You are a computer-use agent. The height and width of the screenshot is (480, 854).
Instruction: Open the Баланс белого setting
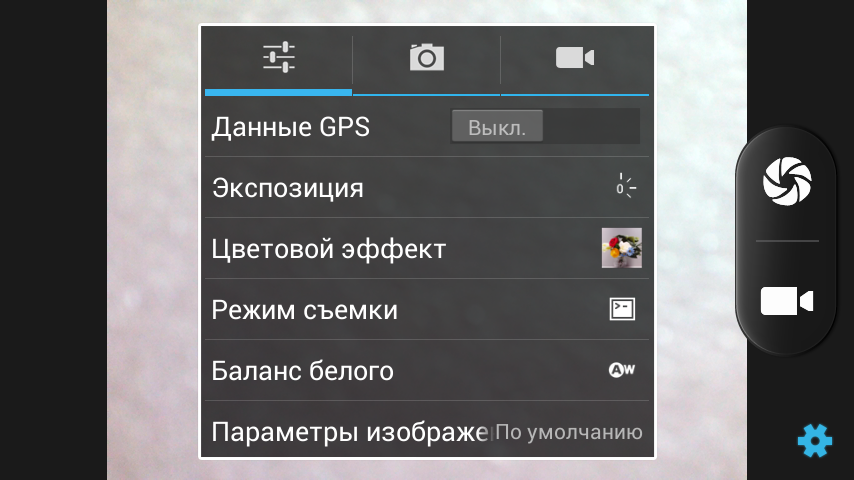click(x=427, y=370)
